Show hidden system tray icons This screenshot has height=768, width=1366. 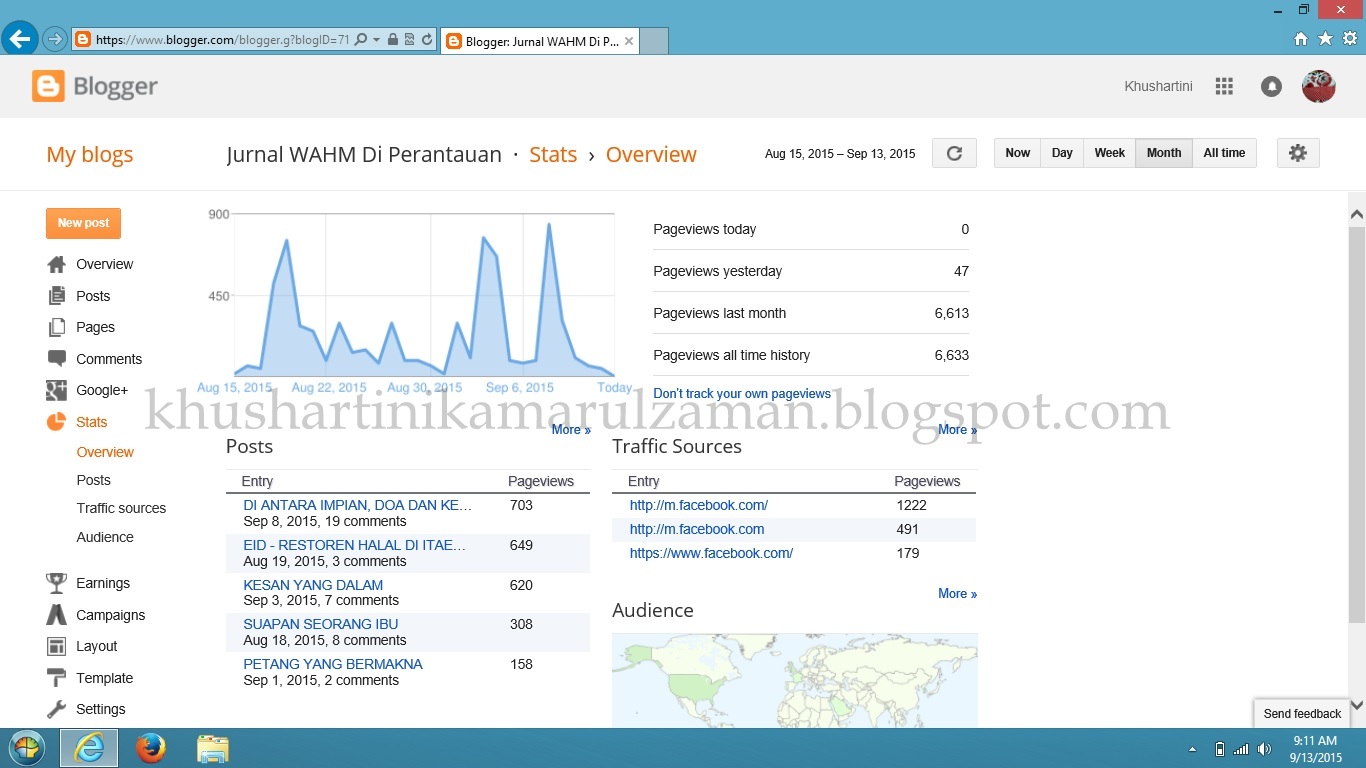(1192, 749)
